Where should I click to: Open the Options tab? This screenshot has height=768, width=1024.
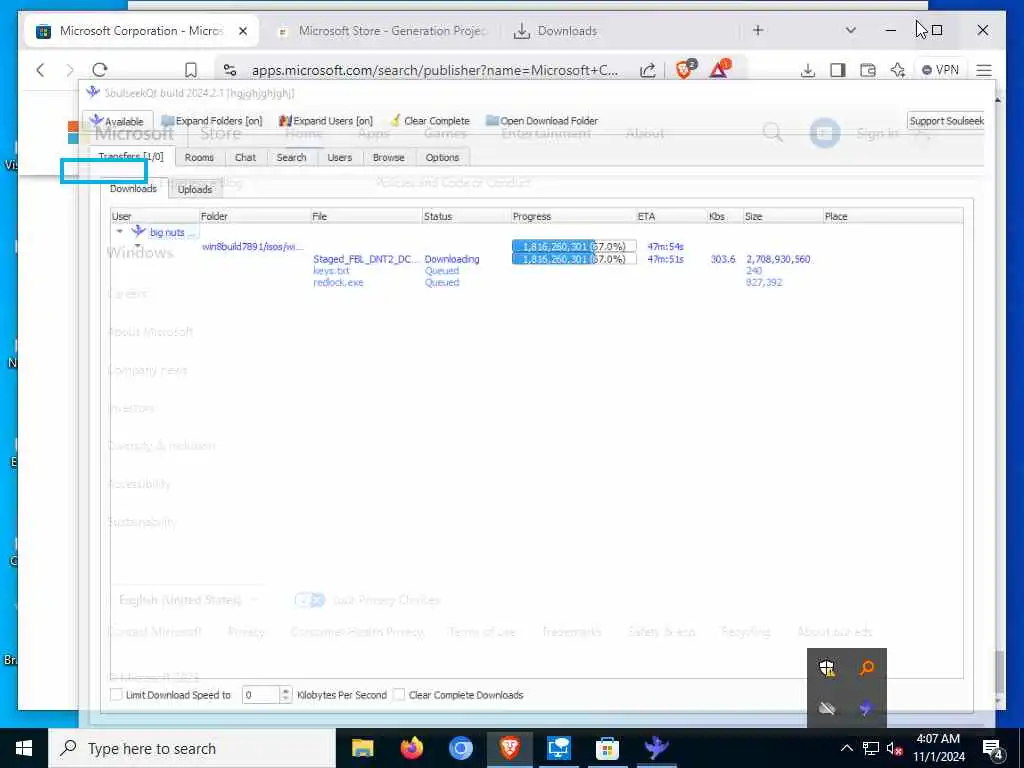pyautogui.click(x=442, y=157)
